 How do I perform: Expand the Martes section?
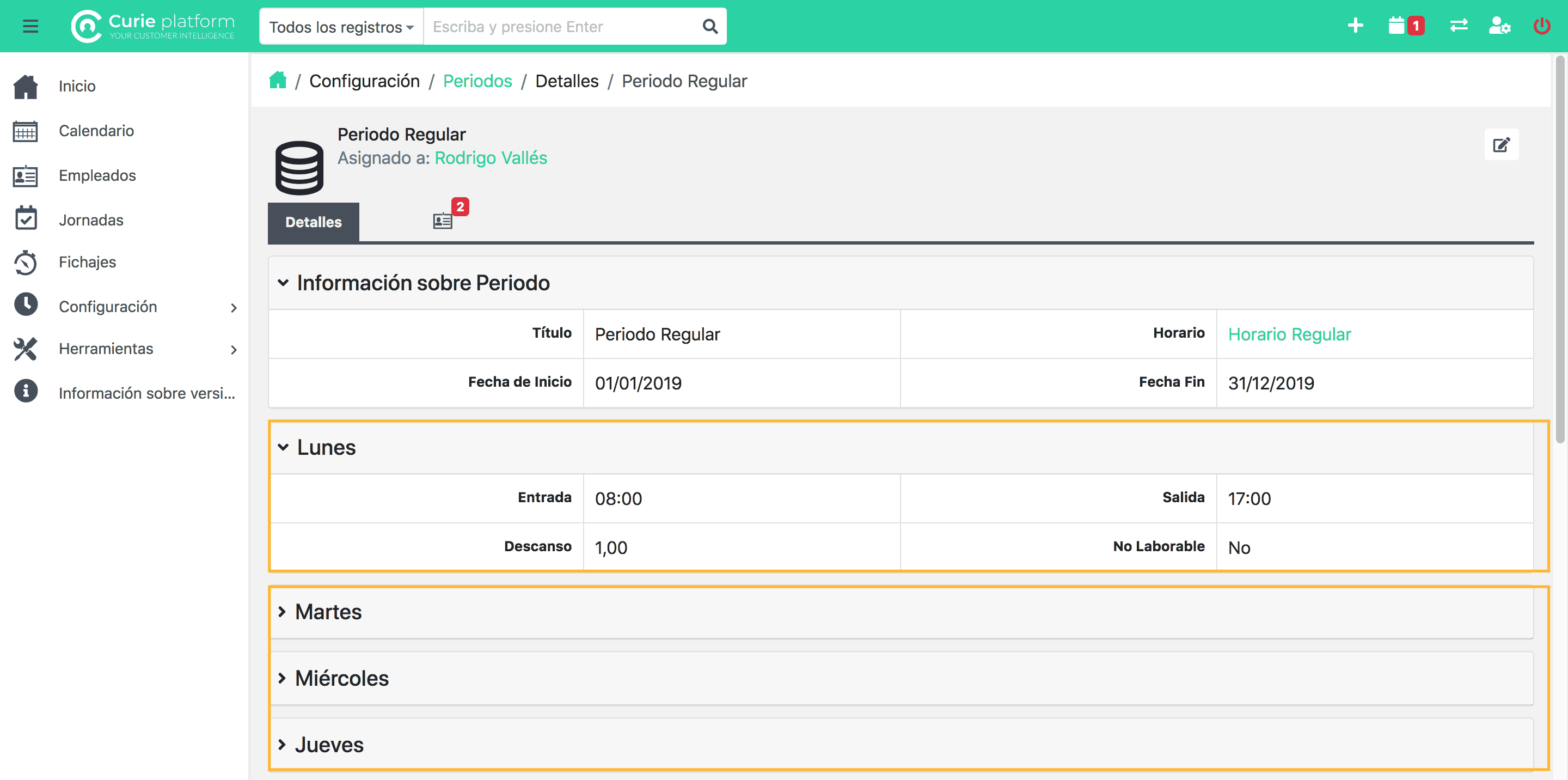pos(329,611)
